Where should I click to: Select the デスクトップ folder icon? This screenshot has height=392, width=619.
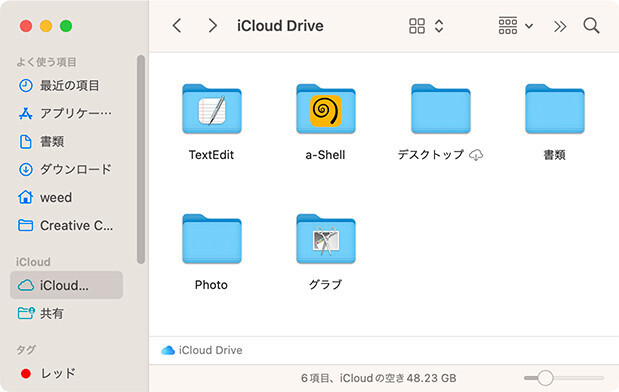pyautogui.click(x=441, y=109)
